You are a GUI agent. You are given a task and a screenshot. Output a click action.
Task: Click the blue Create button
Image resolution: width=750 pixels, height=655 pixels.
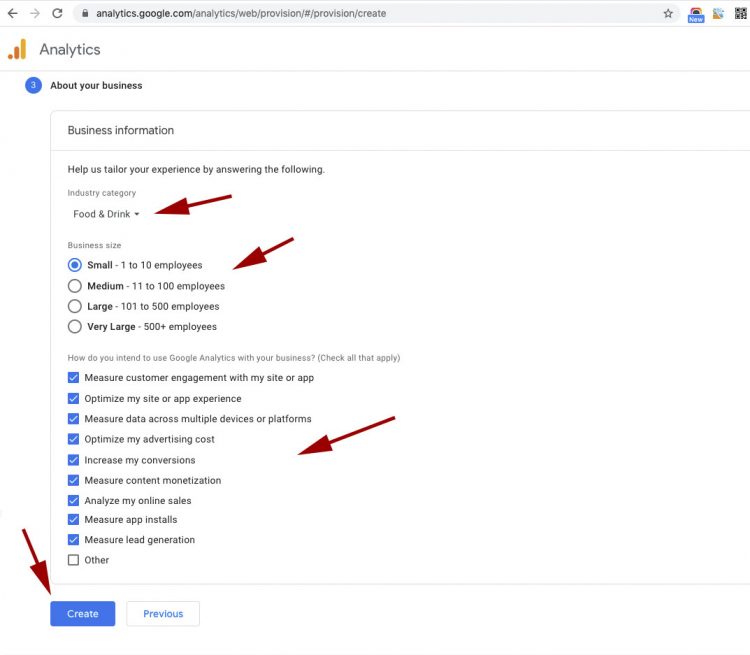click(83, 614)
